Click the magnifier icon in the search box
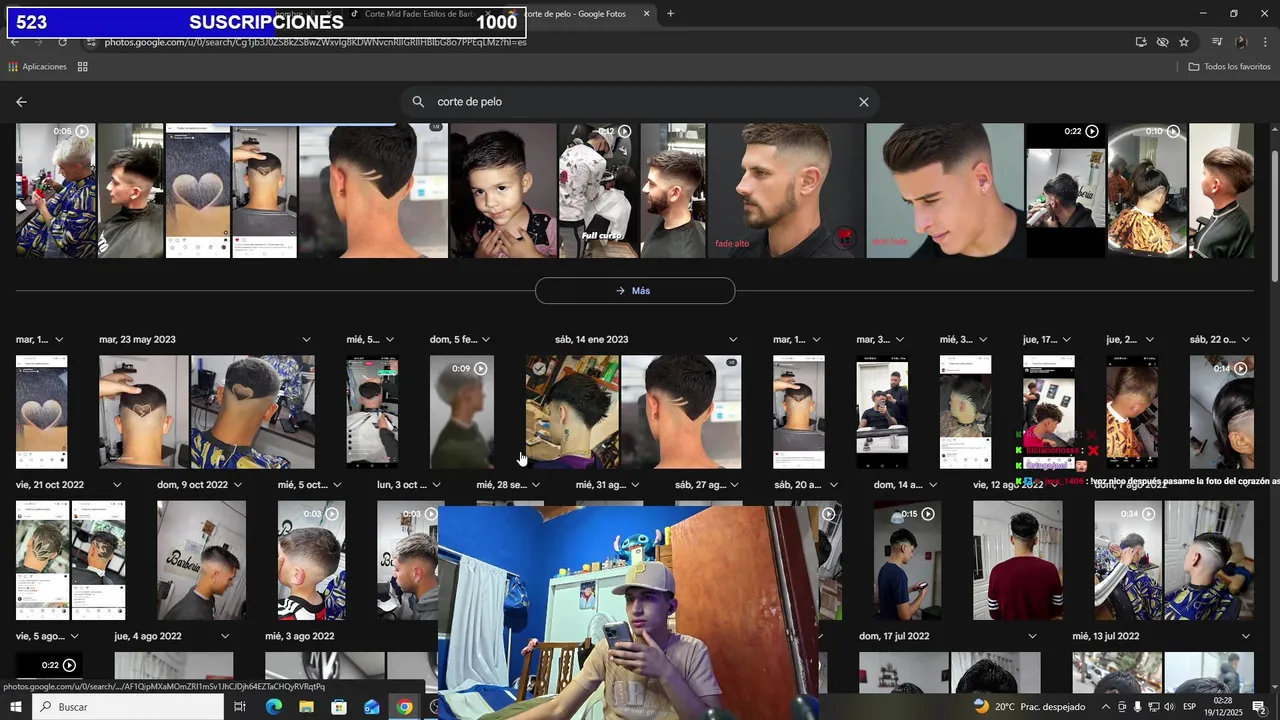Image resolution: width=1280 pixels, height=720 pixels. pos(419,102)
